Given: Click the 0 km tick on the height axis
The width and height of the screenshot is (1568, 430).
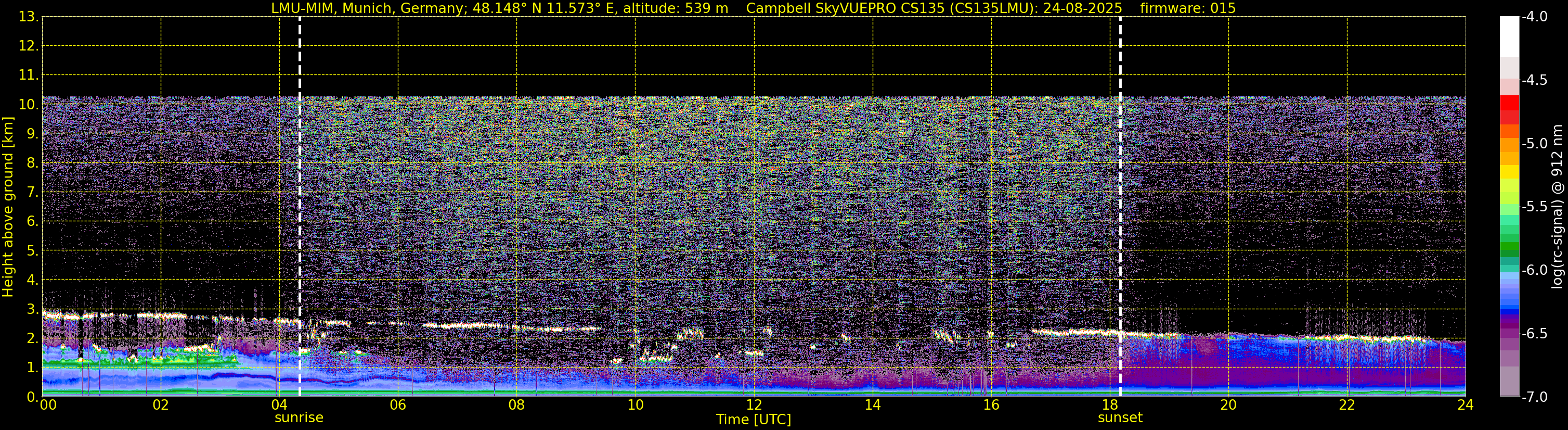Looking at the screenshot, I should (x=32, y=397).
